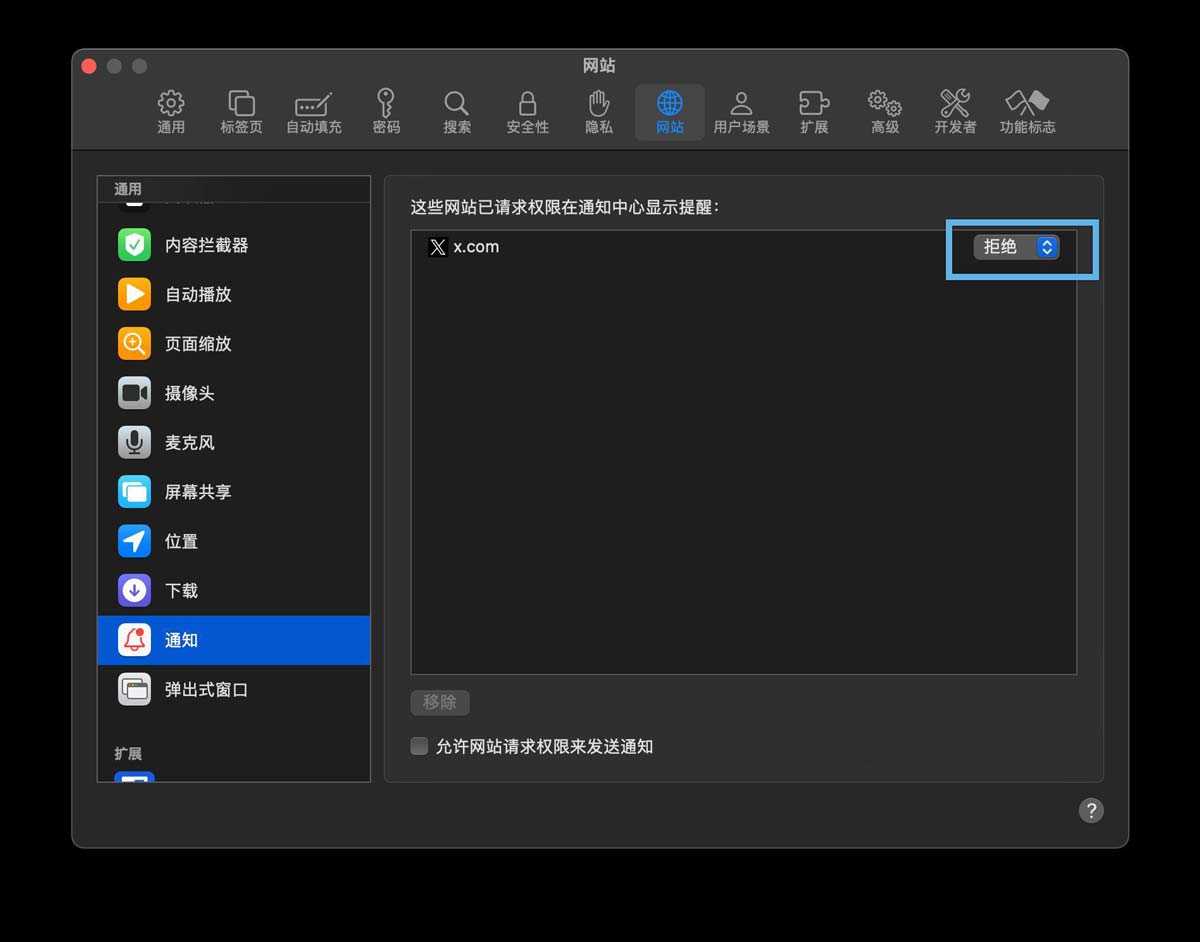The width and height of the screenshot is (1200, 942).
Task: Select the 开发者 (Developer) settings icon
Action: [x=954, y=110]
